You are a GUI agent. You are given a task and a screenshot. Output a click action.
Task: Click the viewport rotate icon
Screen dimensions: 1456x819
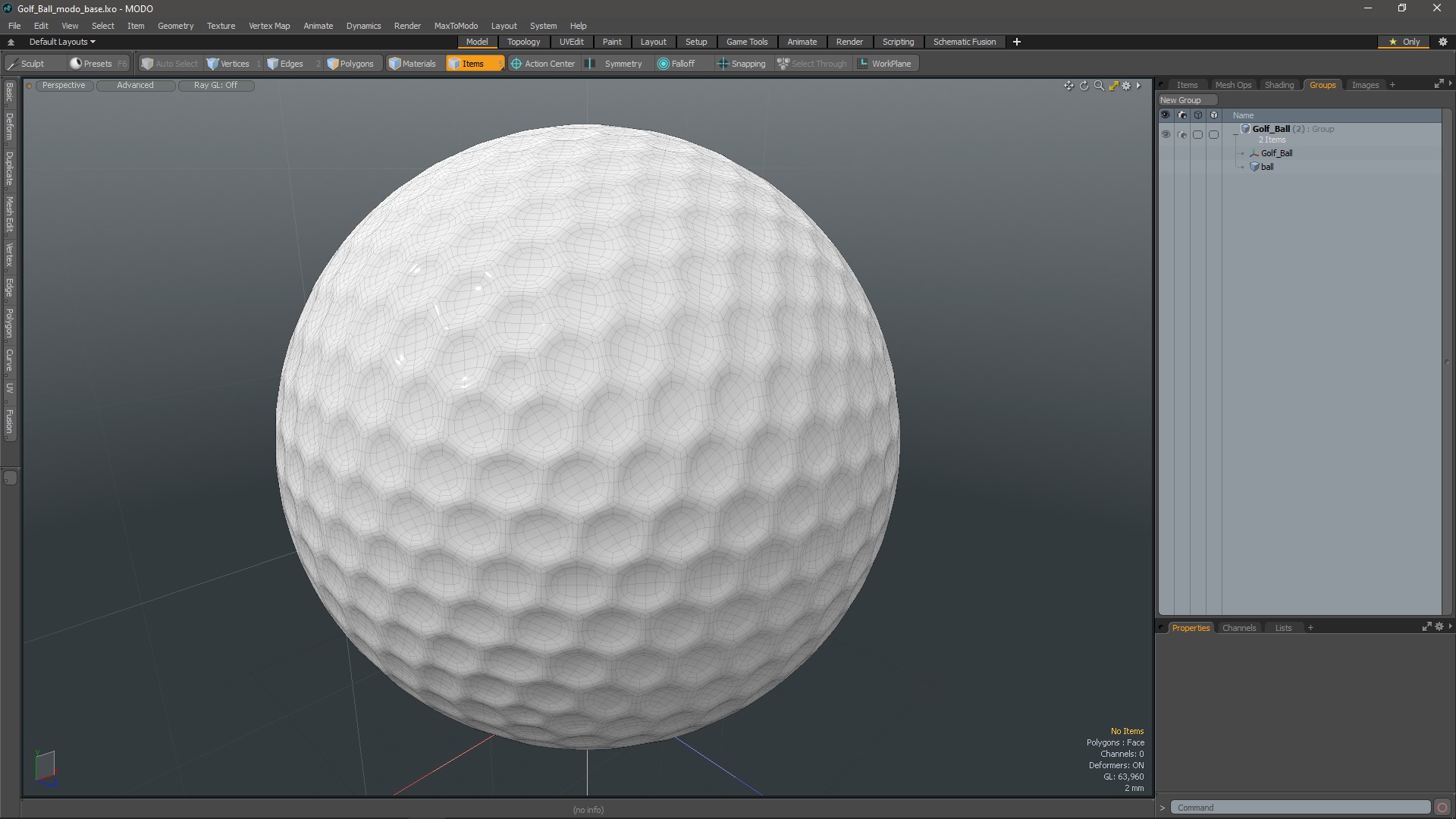(x=1084, y=86)
